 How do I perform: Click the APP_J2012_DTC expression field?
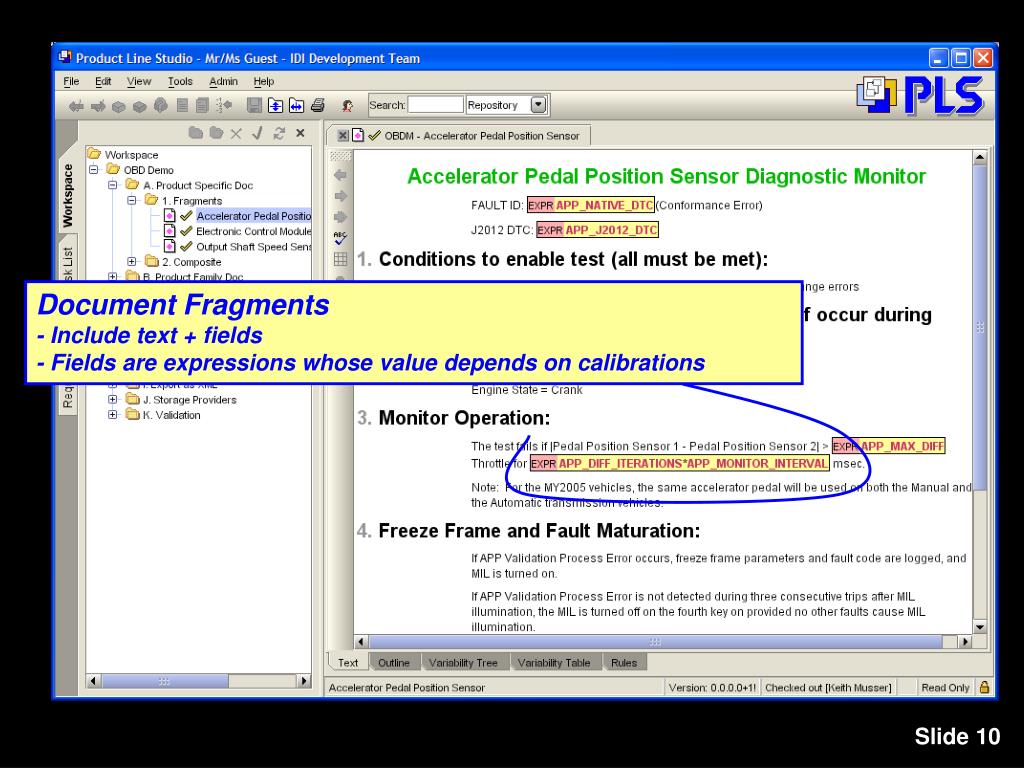[x=597, y=230]
